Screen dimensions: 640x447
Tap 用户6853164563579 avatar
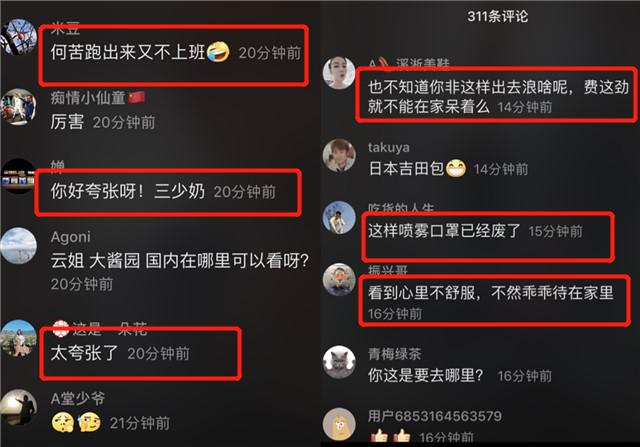tap(339, 424)
